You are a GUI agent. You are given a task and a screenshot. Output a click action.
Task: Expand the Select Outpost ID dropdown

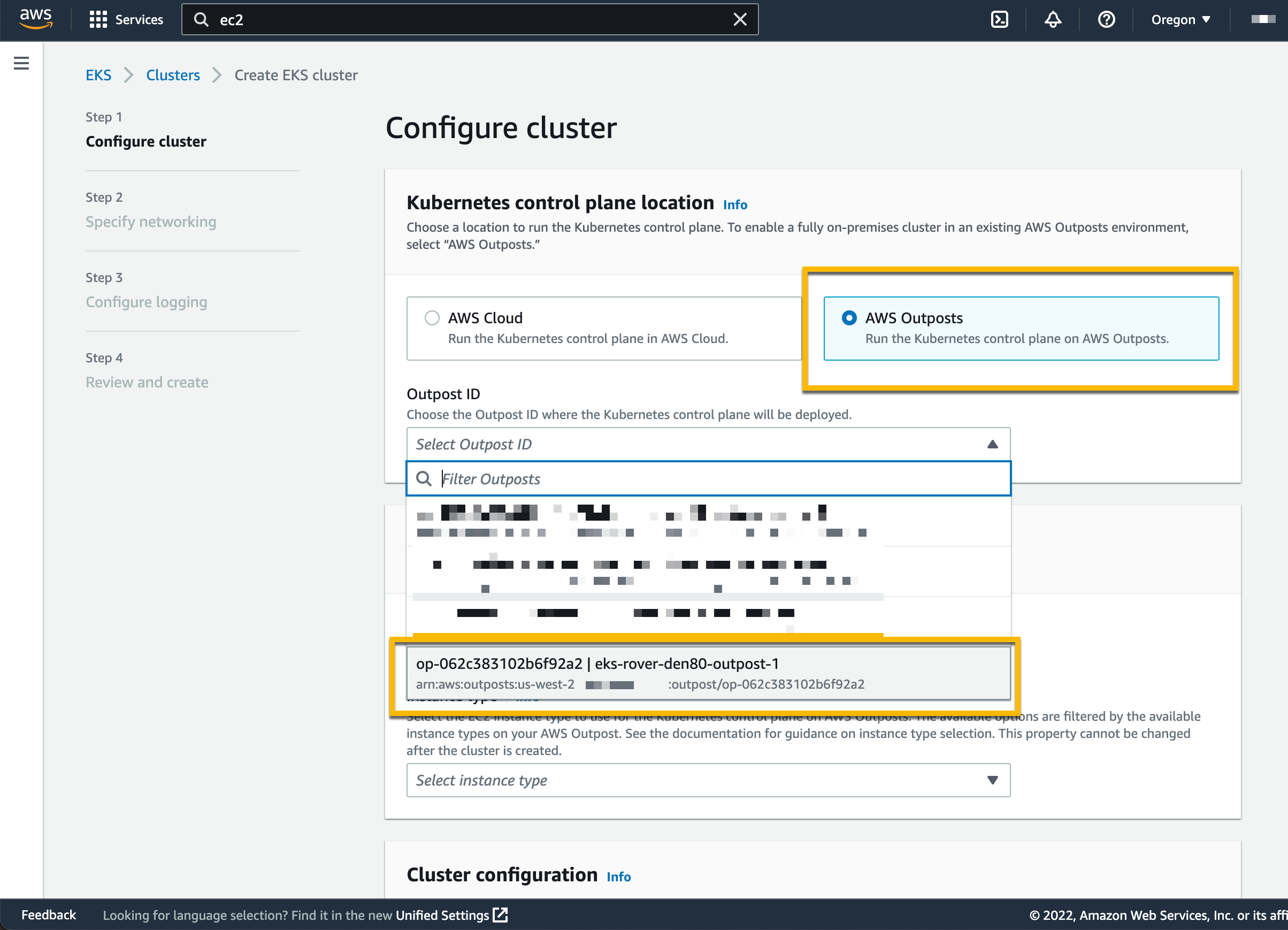tap(706, 444)
